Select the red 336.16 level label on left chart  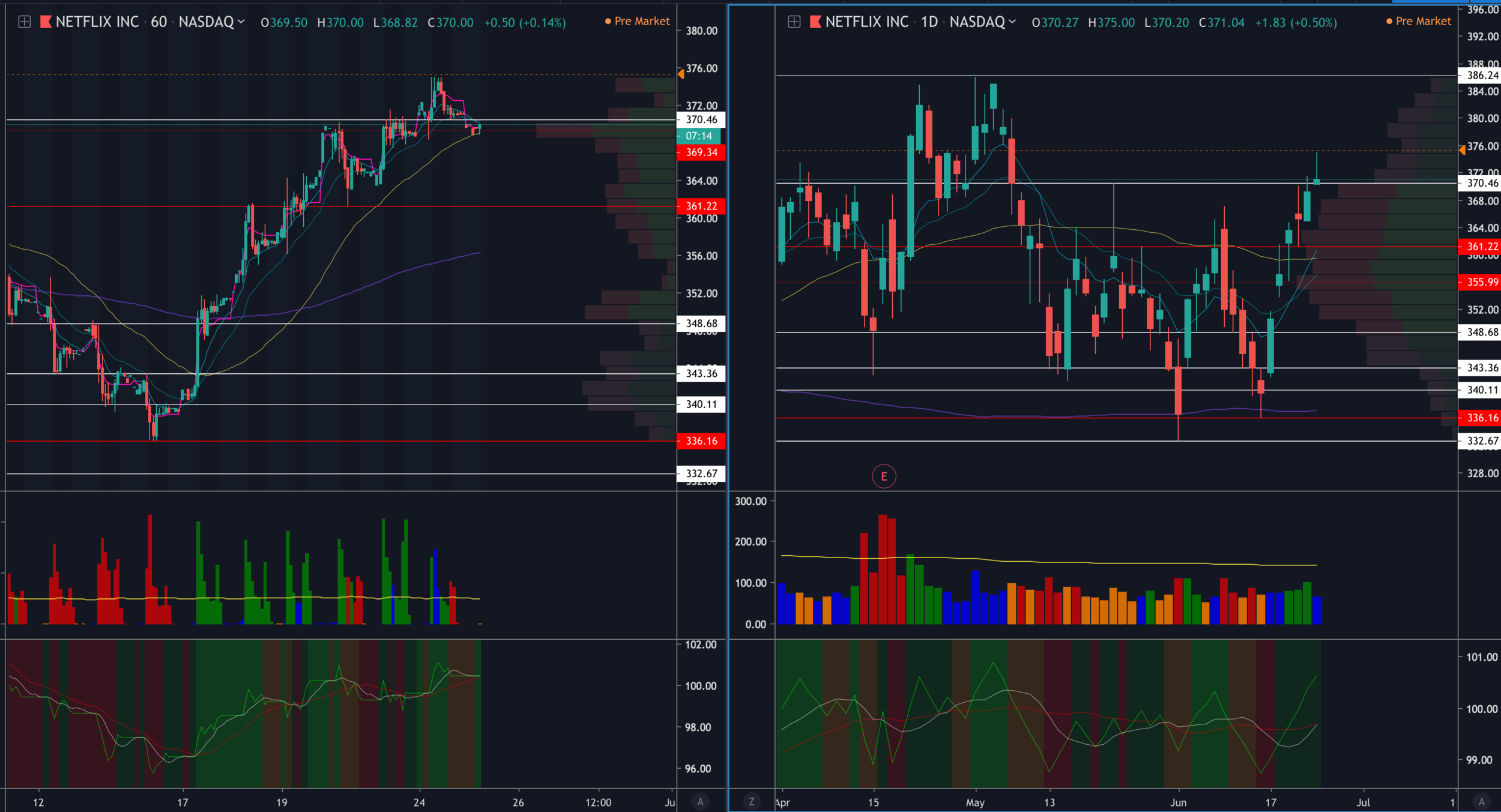[x=701, y=441]
